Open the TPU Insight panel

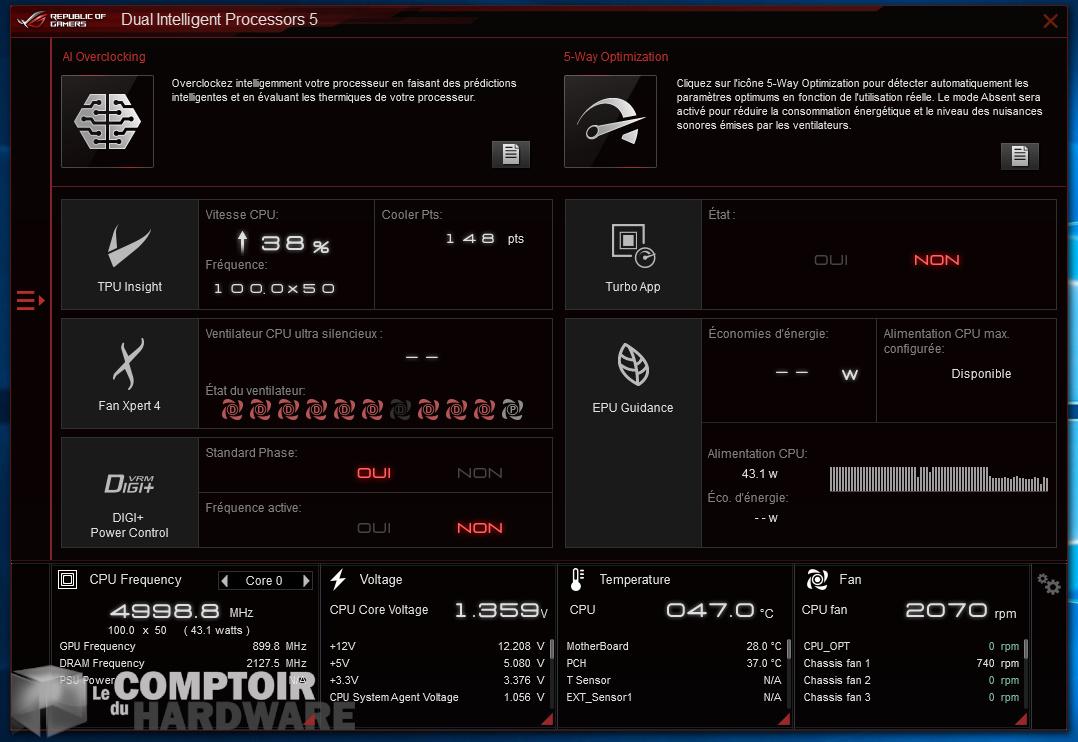coord(130,254)
